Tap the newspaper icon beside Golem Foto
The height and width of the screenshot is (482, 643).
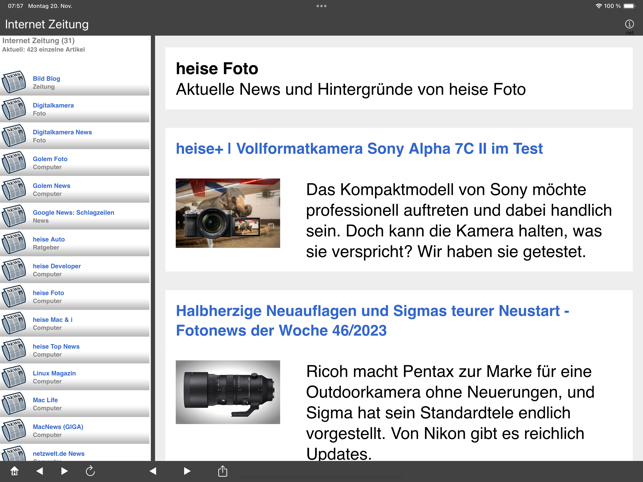point(14,162)
